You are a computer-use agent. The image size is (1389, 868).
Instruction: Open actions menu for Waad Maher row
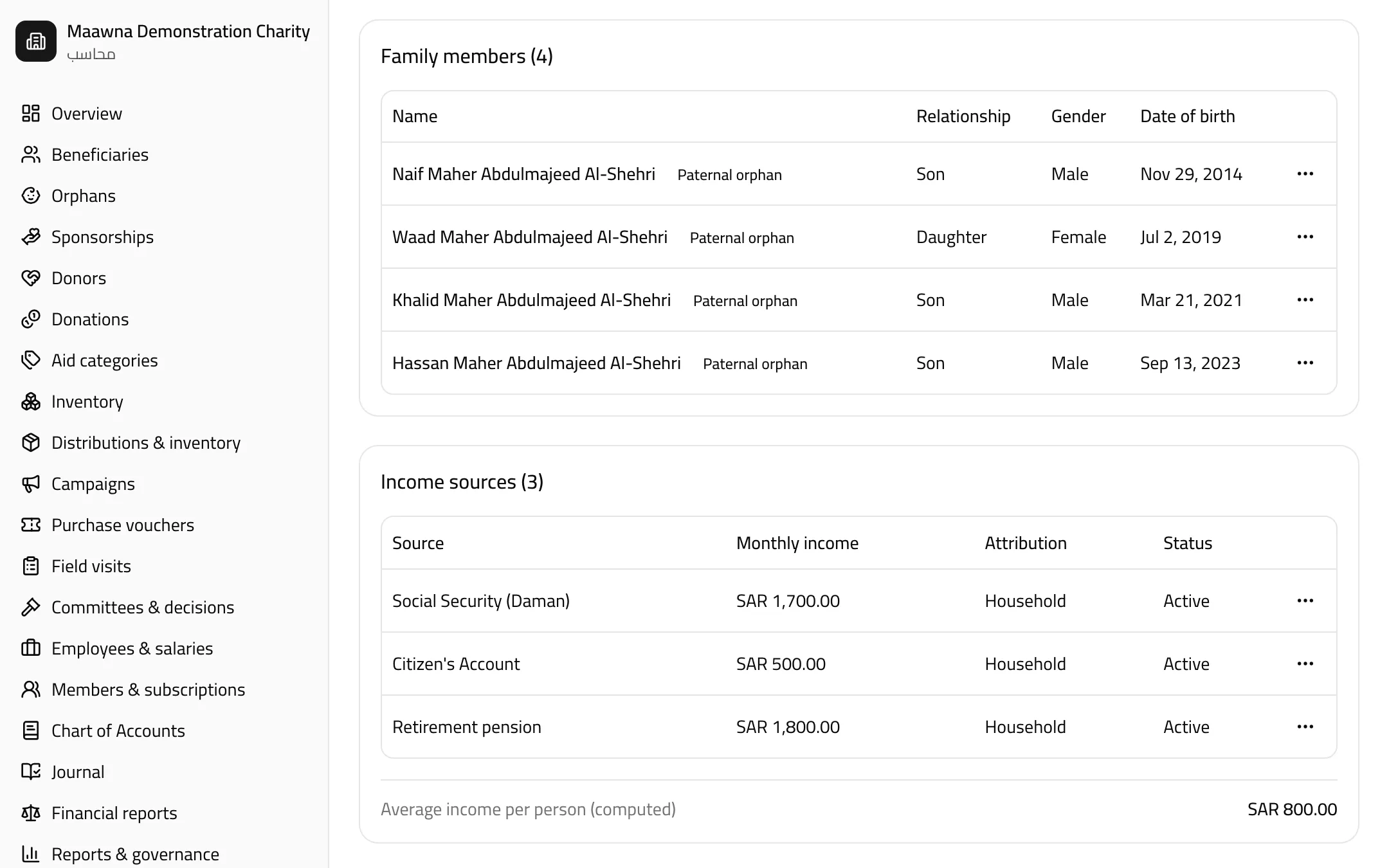1305,237
